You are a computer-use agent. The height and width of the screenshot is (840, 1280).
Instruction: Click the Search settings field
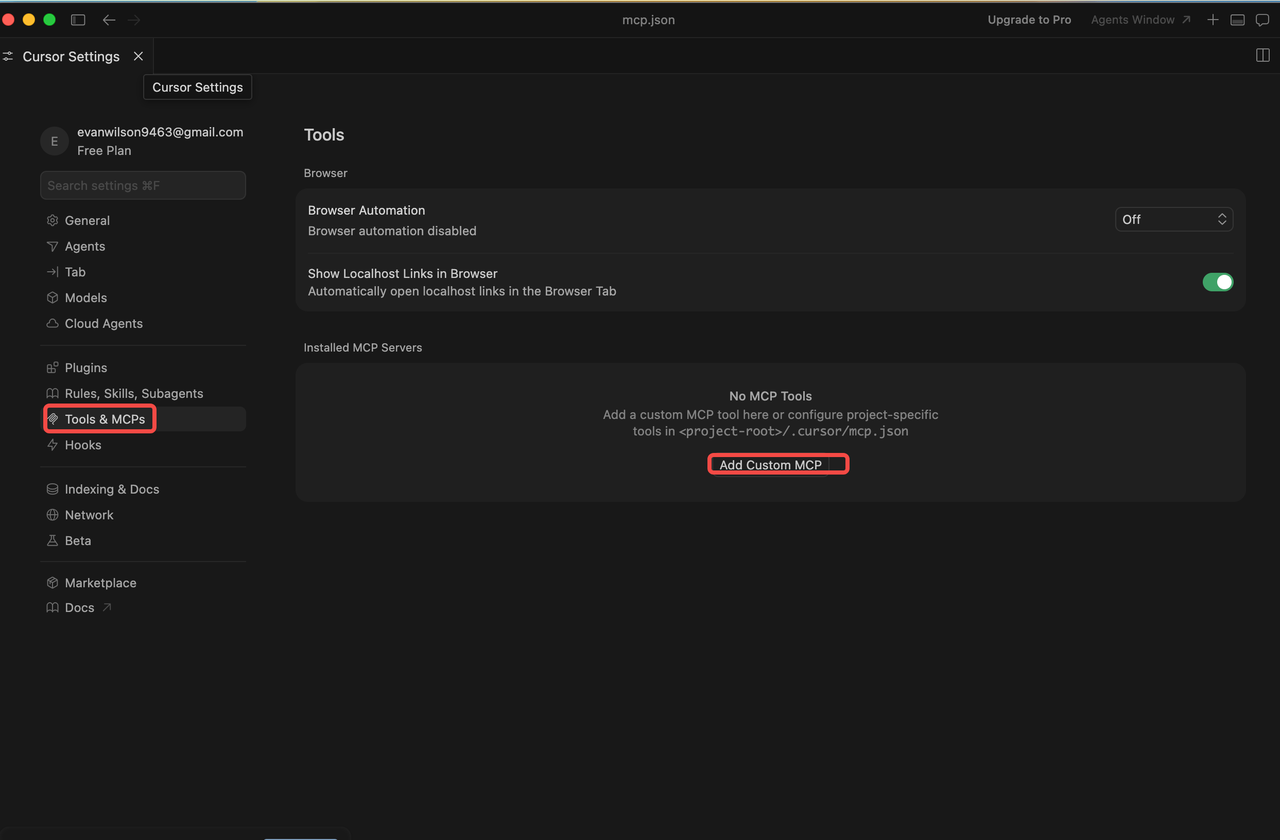[x=143, y=185]
